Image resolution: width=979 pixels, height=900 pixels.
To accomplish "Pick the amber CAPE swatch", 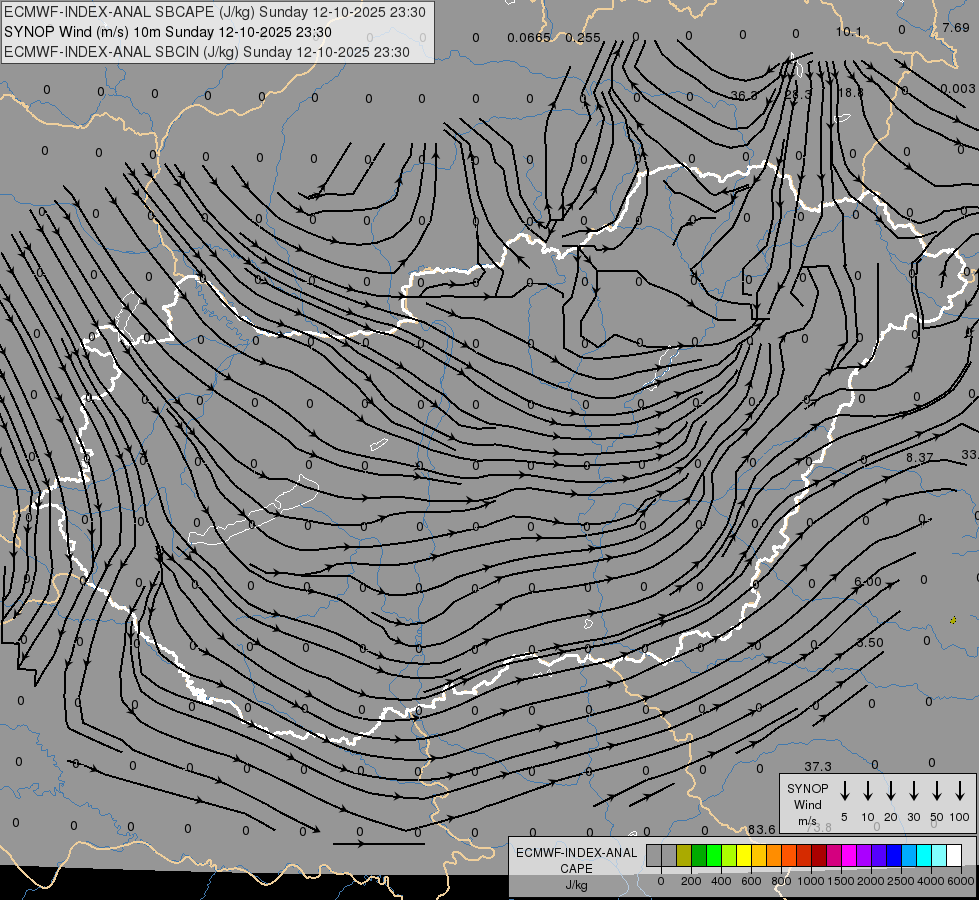I will coord(759,855).
